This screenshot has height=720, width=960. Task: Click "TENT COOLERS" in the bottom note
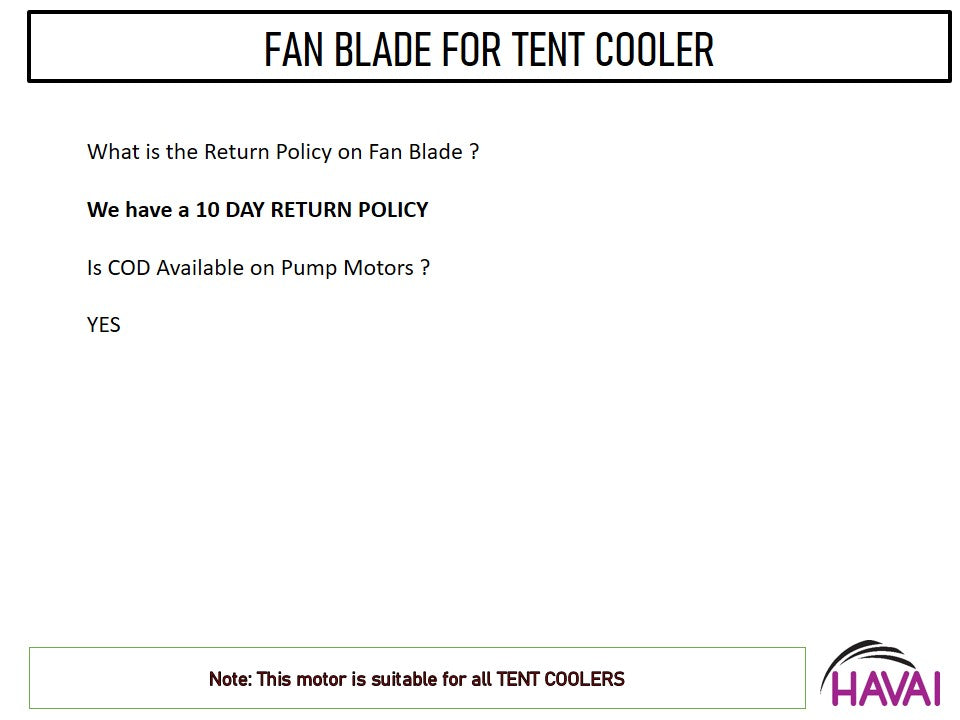pyautogui.click(x=560, y=679)
